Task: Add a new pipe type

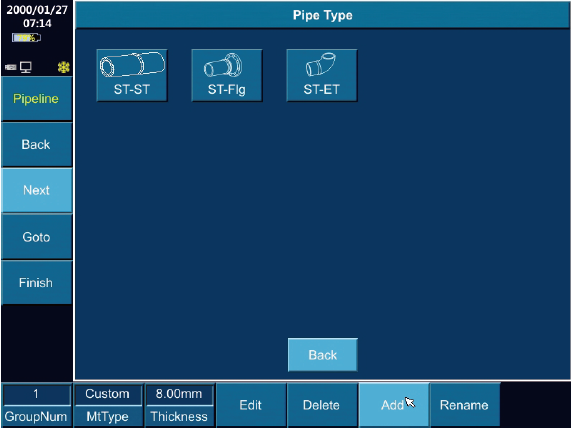Action: pos(394,405)
